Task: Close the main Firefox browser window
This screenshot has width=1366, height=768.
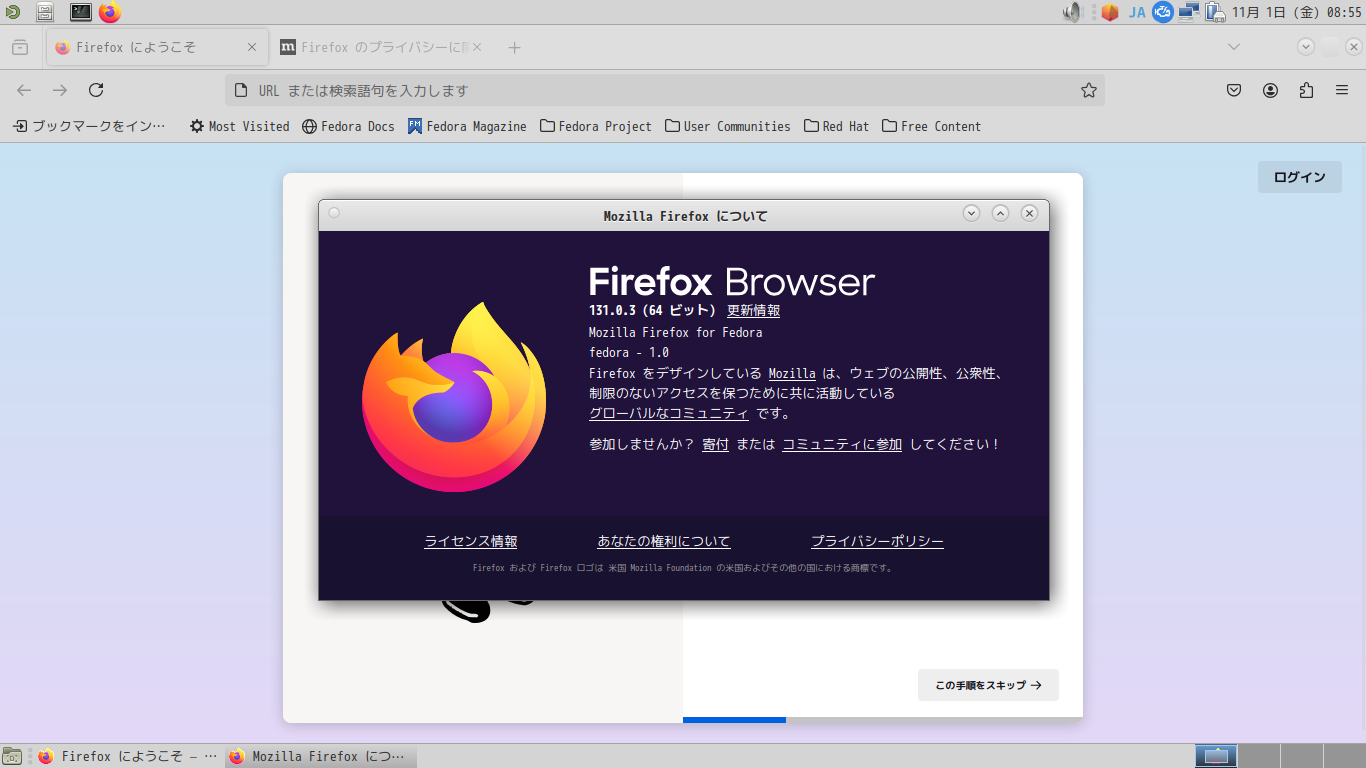Action: (1352, 46)
